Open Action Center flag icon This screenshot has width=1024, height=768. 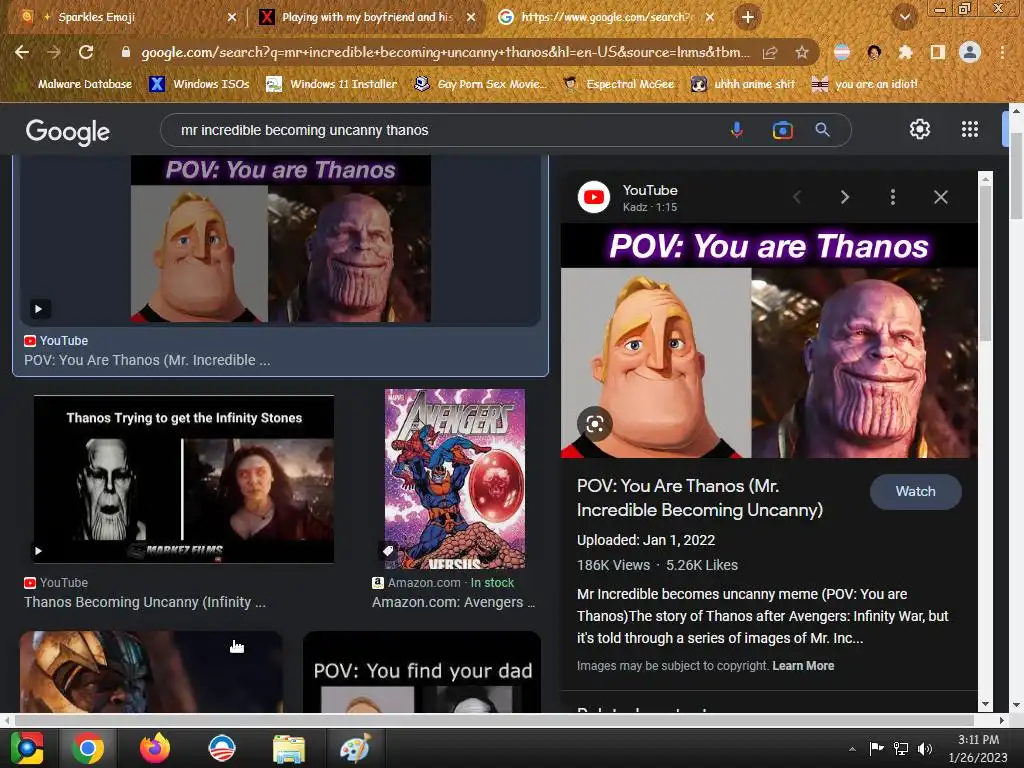876,749
